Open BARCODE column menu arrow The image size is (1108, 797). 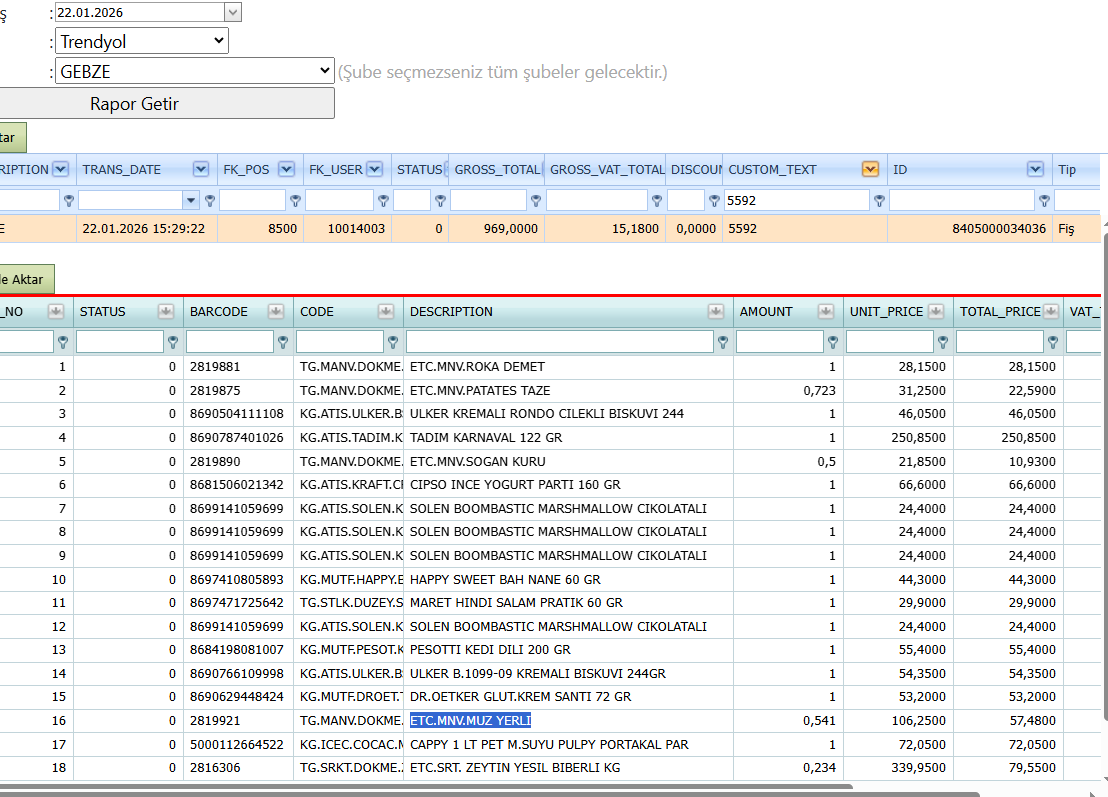tap(276, 312)
